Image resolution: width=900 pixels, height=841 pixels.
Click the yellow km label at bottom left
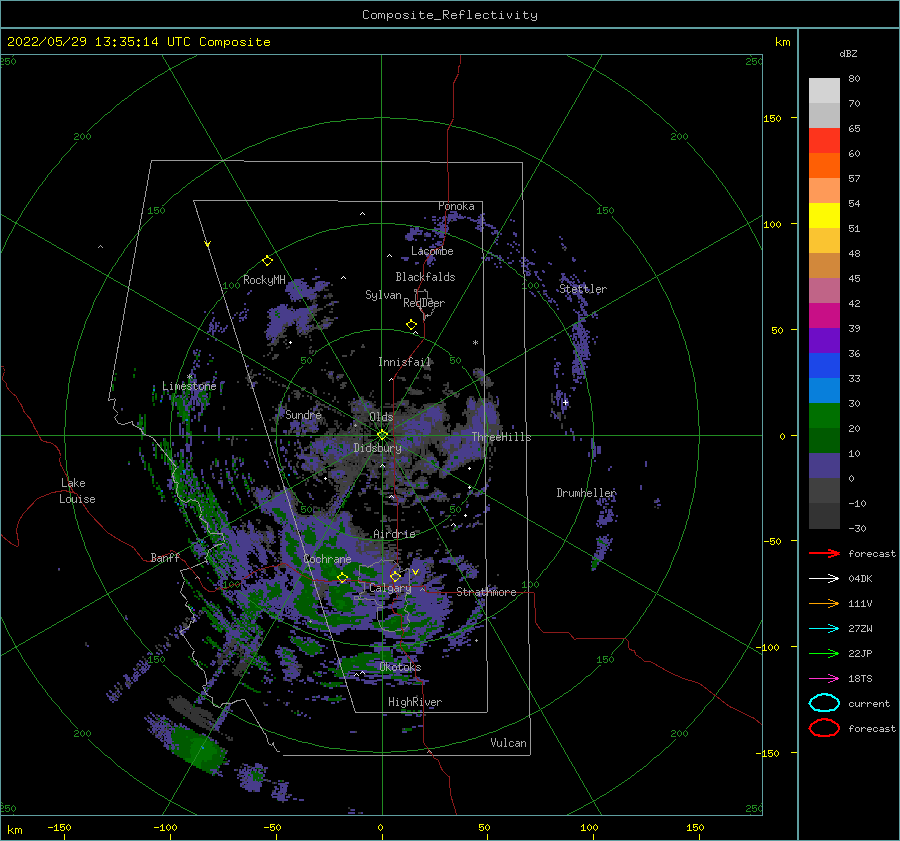coord(14,830)
